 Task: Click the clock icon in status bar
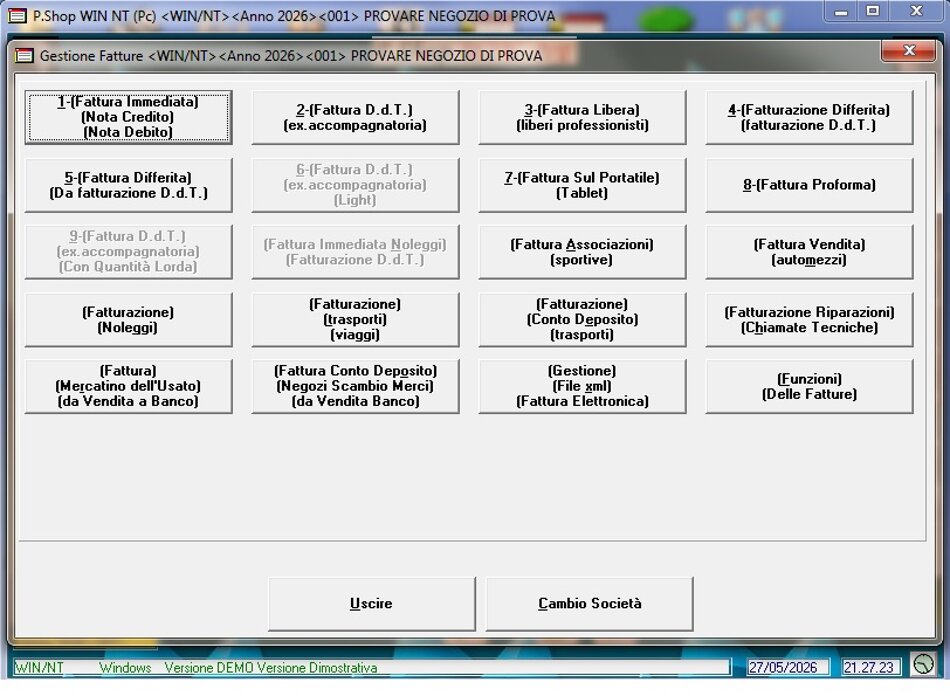point(923,664)
